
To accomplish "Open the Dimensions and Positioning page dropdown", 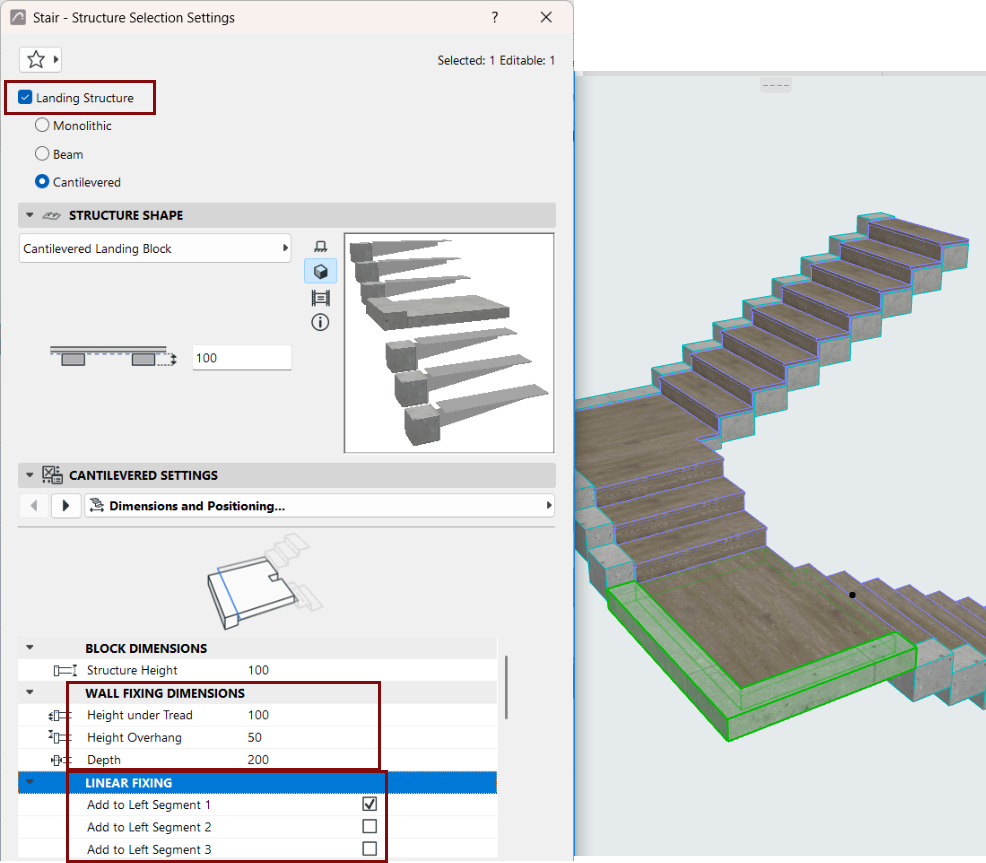I will 319,506.
